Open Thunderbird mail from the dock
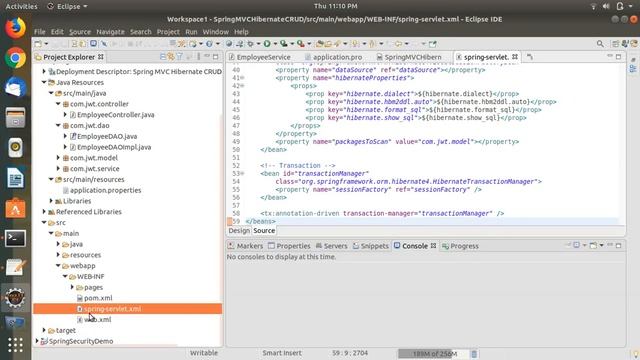 click(16, 88)
